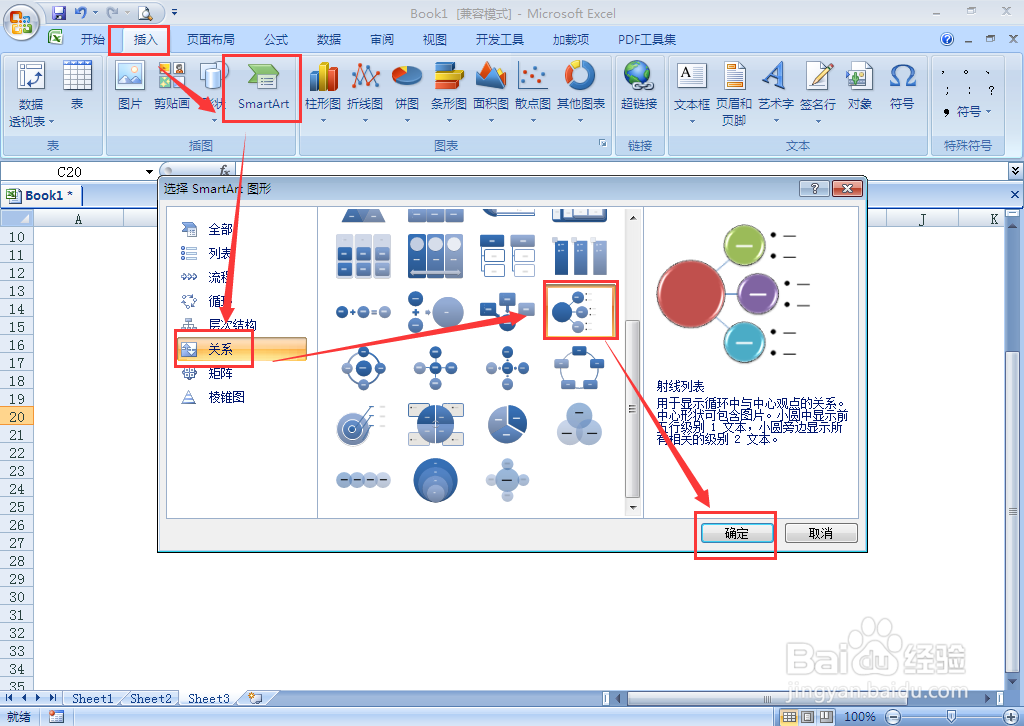Switch to Sheet2 worksheet tab

pyautogui.click(x=150, y=699)
